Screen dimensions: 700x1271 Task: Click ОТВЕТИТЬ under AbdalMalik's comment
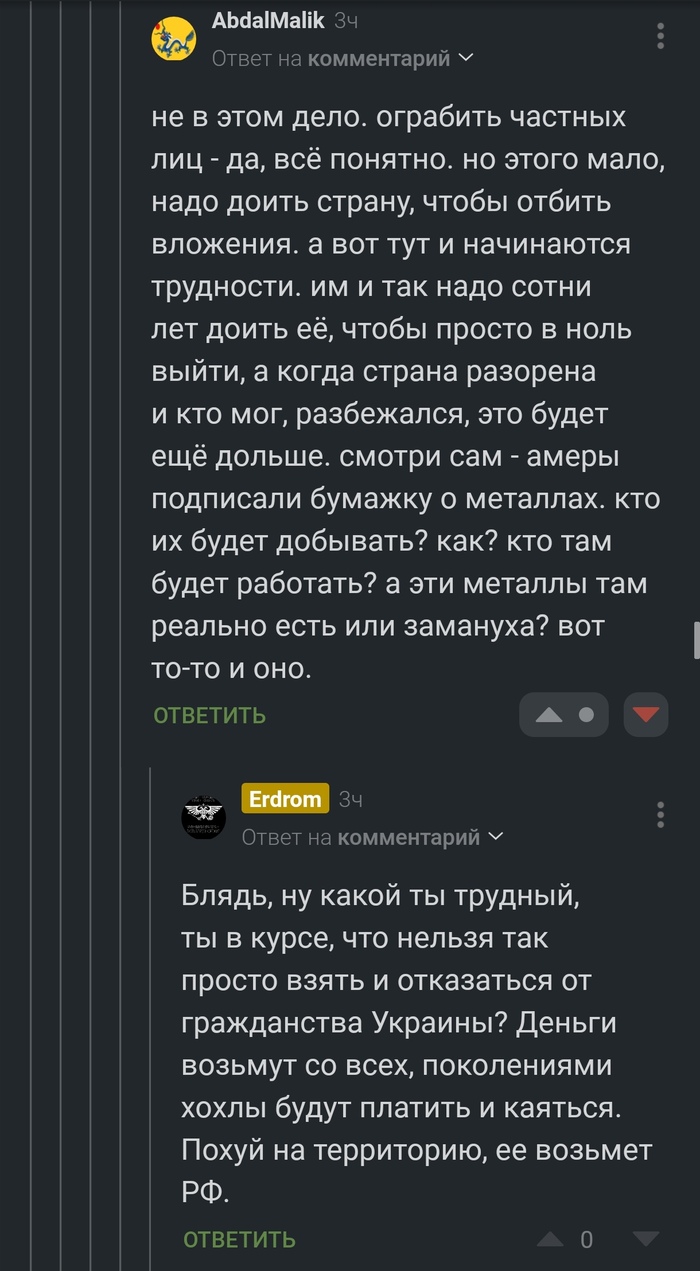210,715
